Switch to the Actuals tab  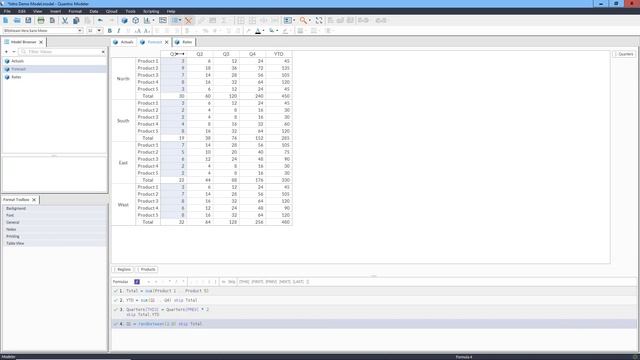click(124, 42)
